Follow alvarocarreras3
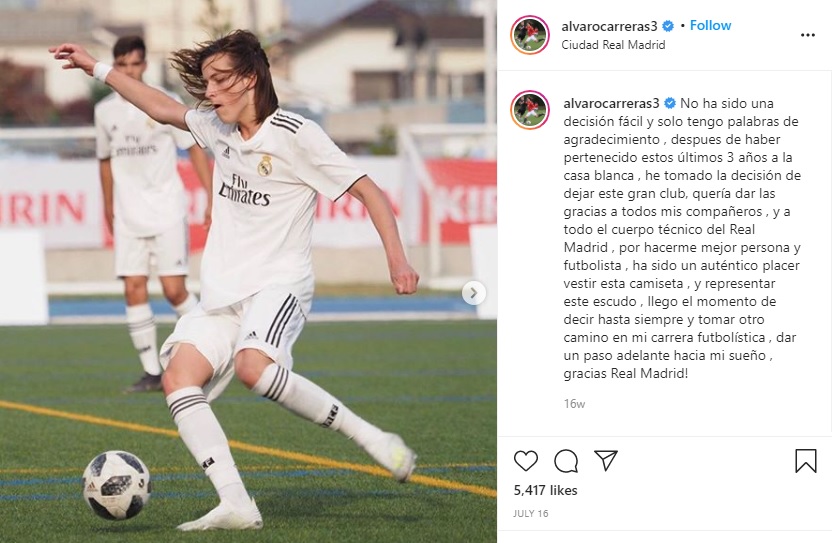This screenshot has width=832, height=543. [x=710, y=25]
